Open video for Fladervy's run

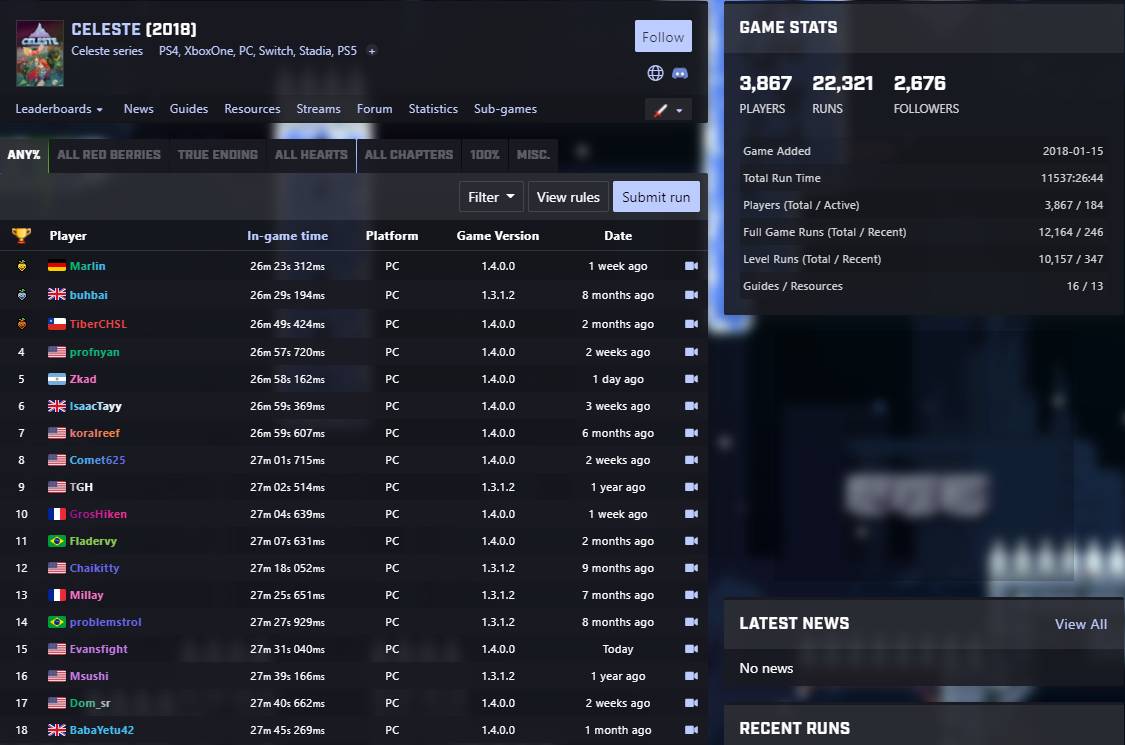(691, 541)
